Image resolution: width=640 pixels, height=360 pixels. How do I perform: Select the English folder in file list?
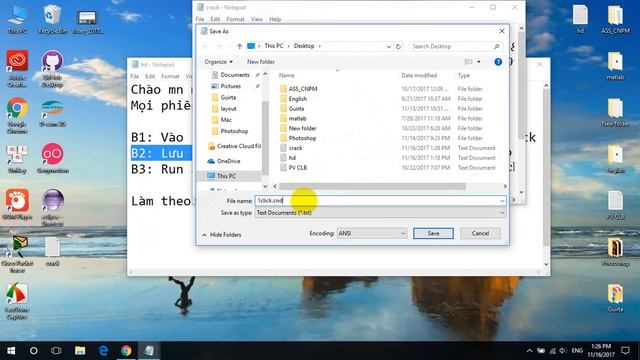(x=298, y=99)
